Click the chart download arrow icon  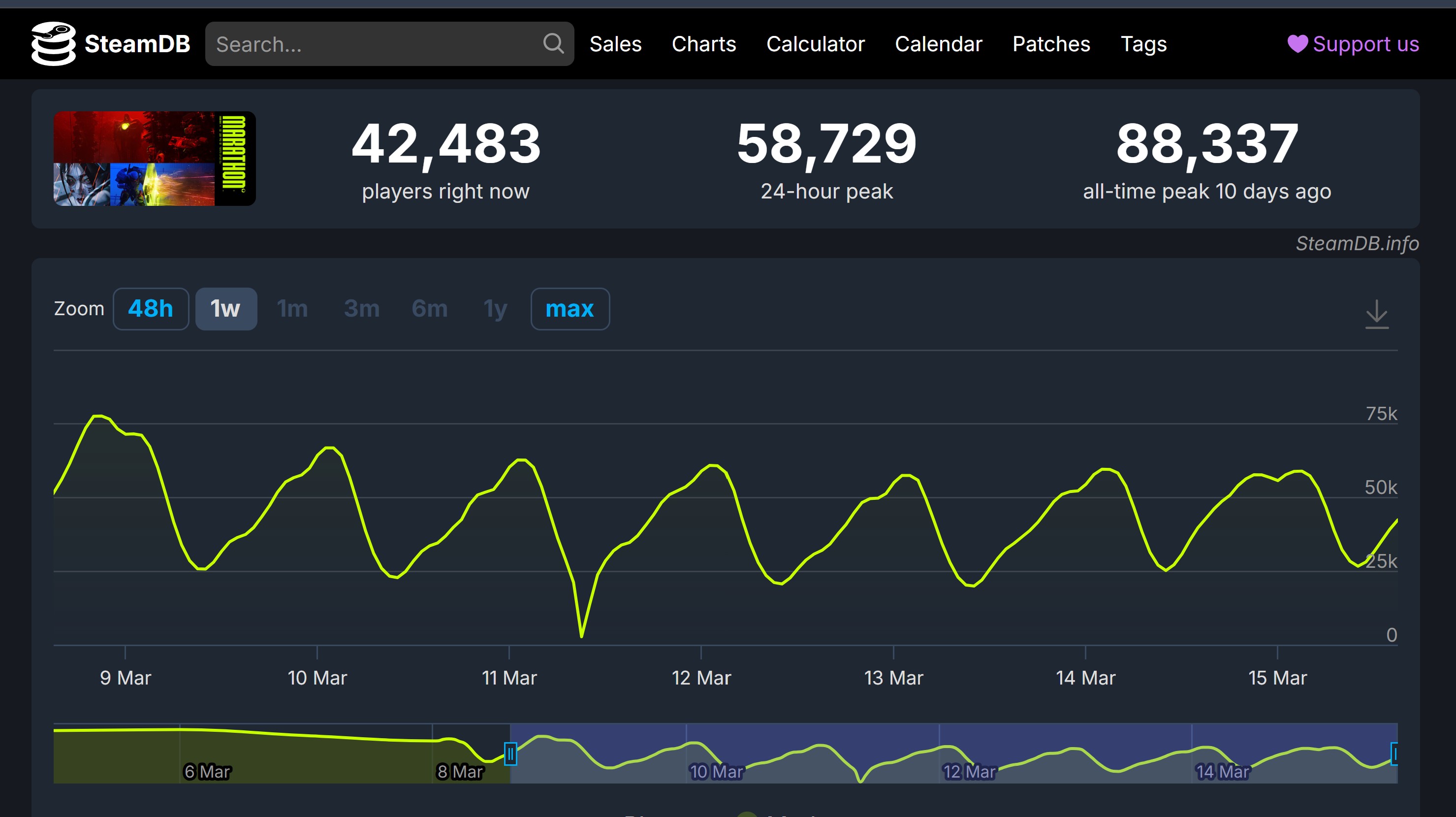[x=1376, y=314]
